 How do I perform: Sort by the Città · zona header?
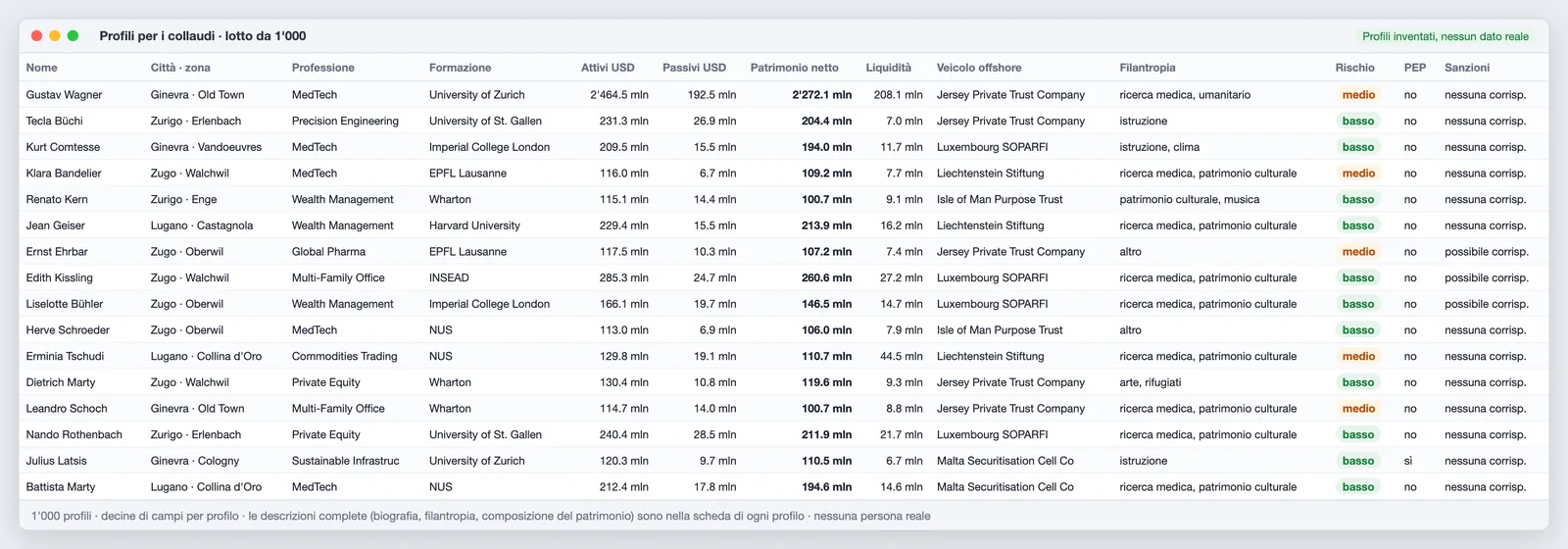pos(180,68)
